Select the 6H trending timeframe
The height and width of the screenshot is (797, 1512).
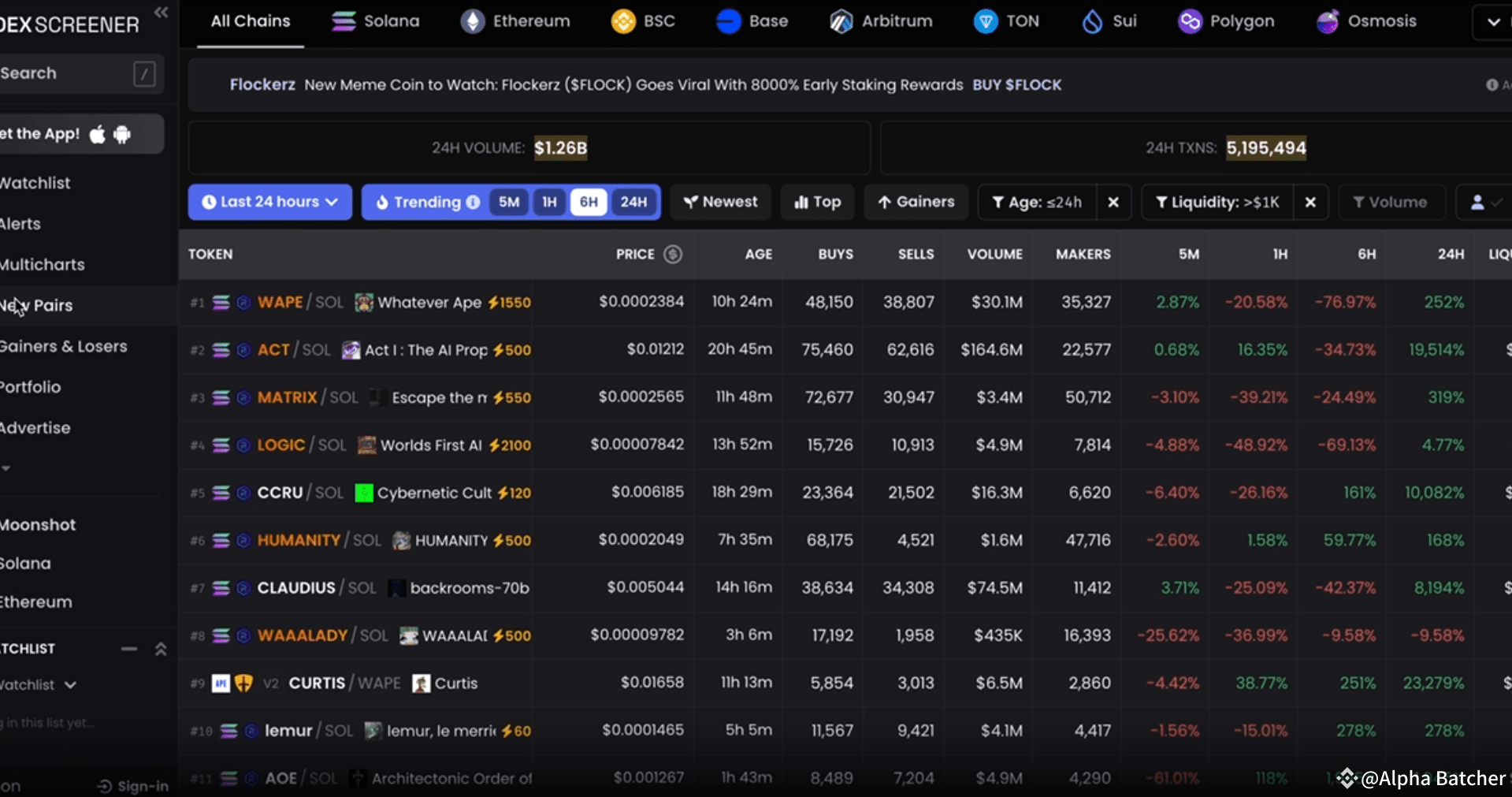[x=589, y=203]
